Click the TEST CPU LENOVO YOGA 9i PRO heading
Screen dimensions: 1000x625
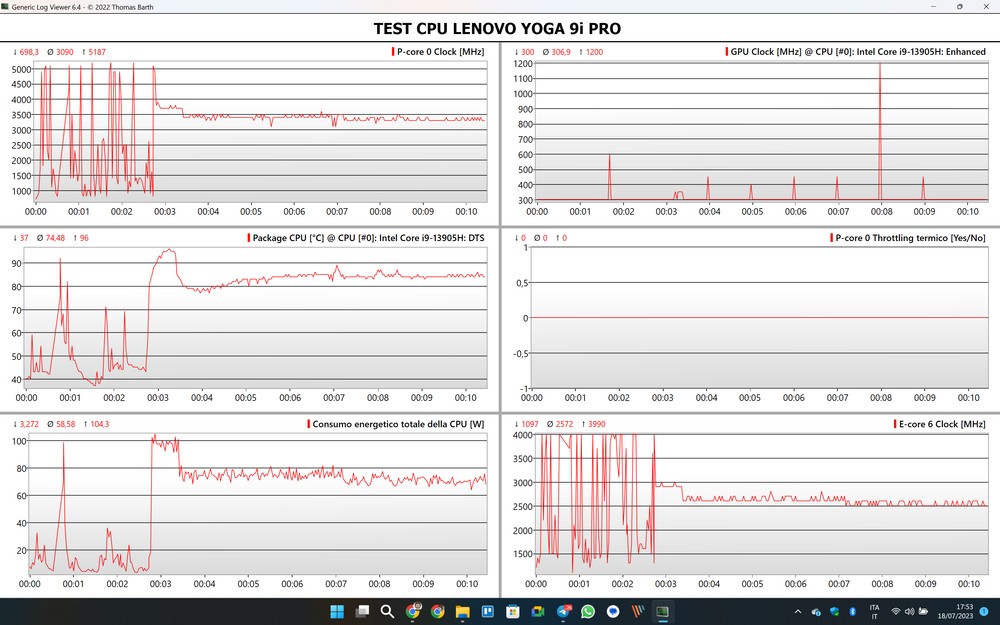point(497,28)
